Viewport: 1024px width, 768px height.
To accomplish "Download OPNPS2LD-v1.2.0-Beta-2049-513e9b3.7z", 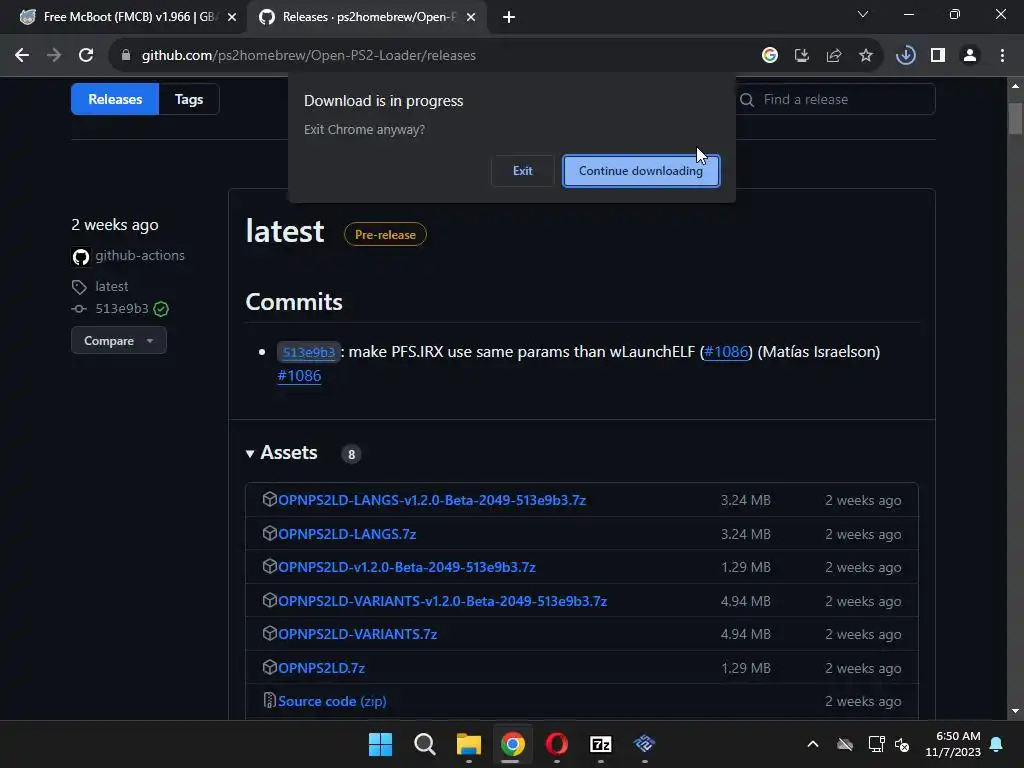I will [407, 568].
